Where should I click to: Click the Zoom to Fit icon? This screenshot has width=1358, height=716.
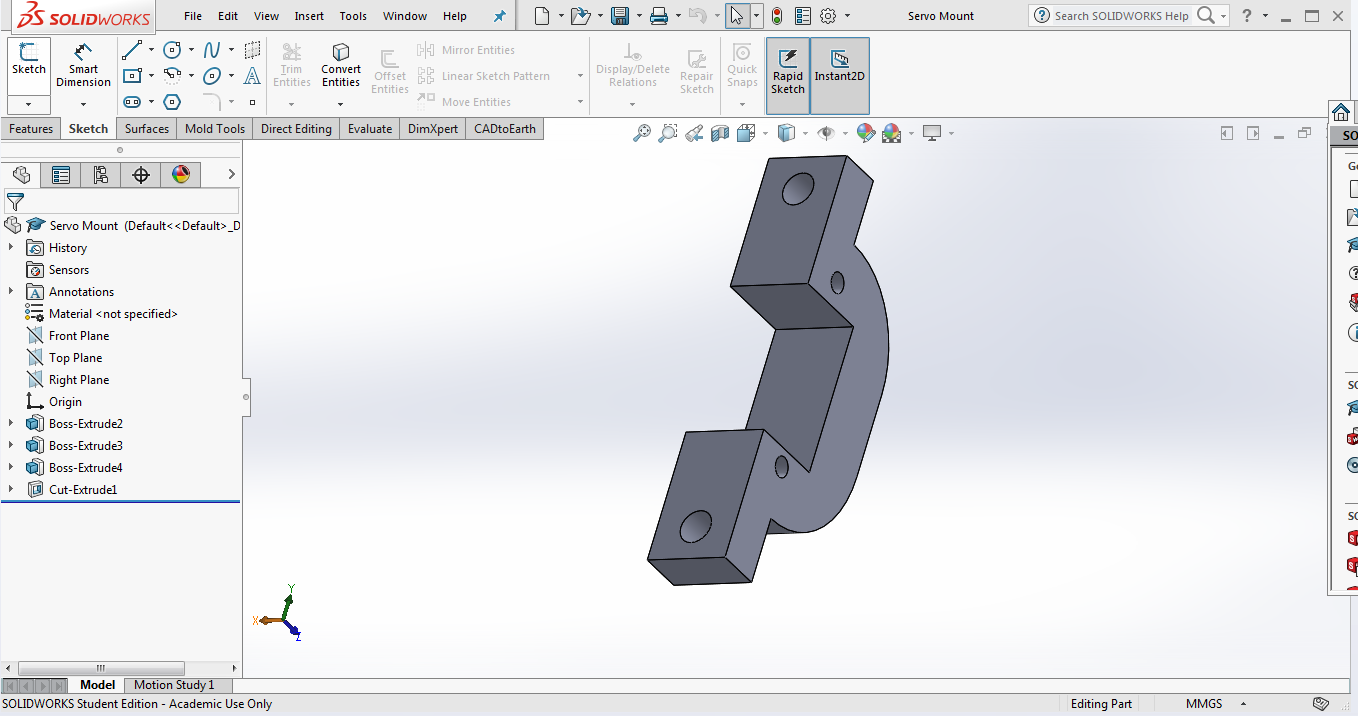[642, 133]
